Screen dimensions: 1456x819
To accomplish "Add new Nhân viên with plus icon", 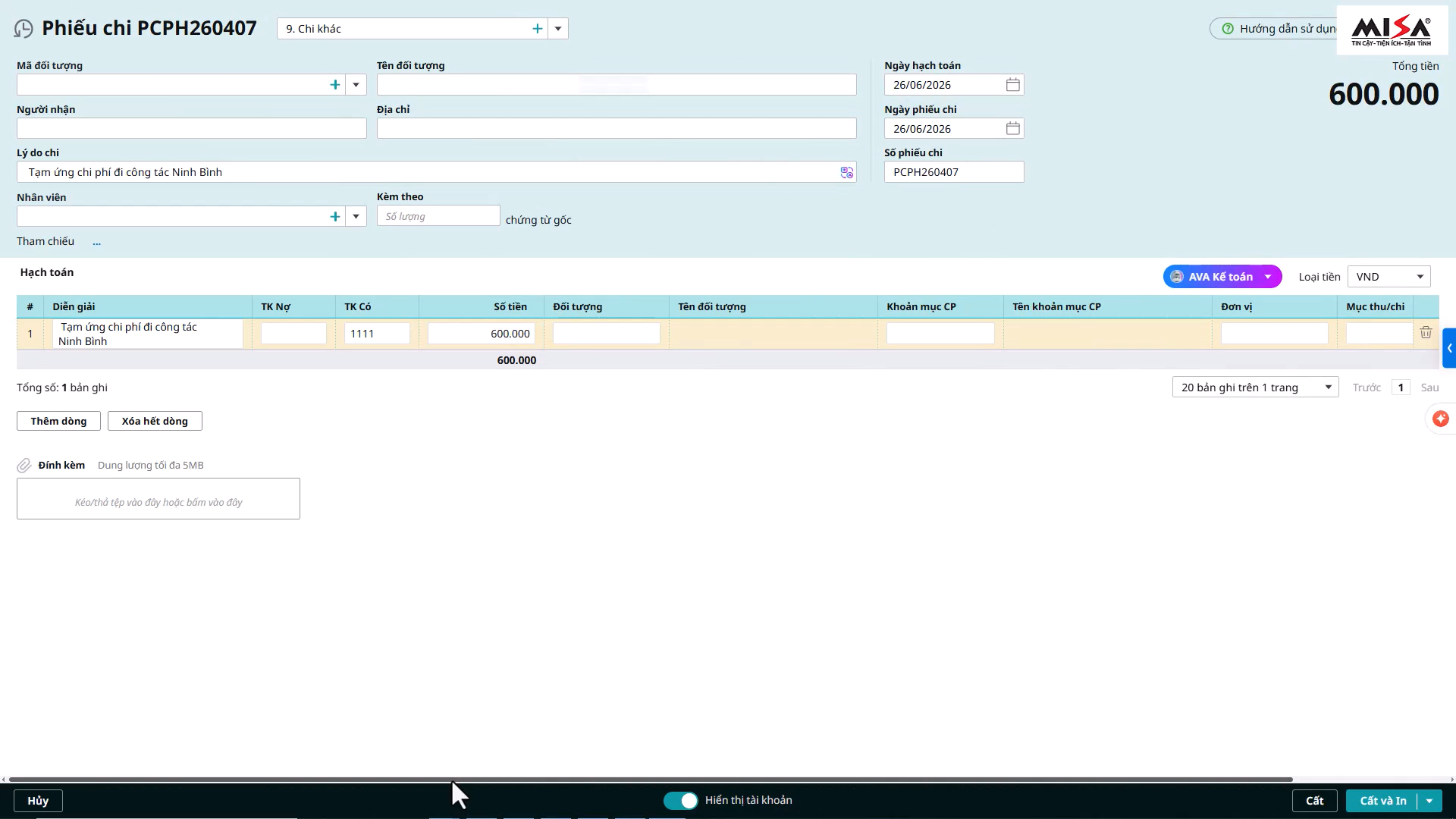I will (335, 216).
